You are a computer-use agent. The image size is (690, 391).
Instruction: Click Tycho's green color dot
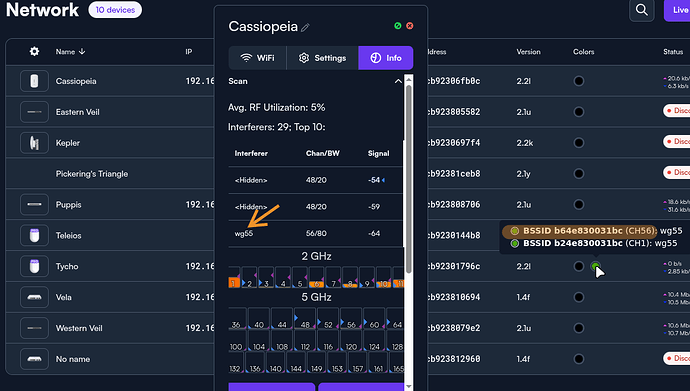pyautogui.click(x=595, y=266)
